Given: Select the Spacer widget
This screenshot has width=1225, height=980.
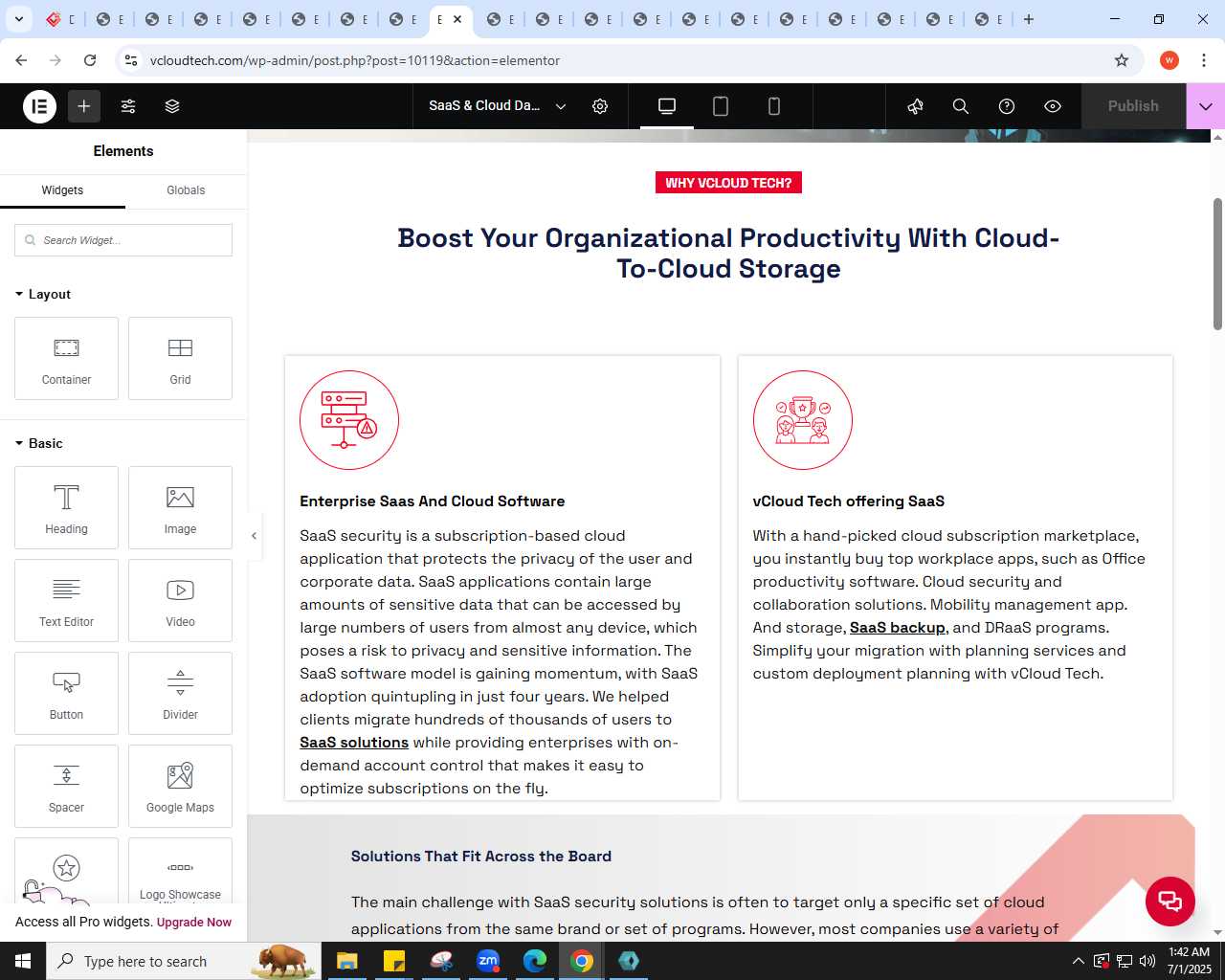Looking at the screenshot, I should 66,787.
